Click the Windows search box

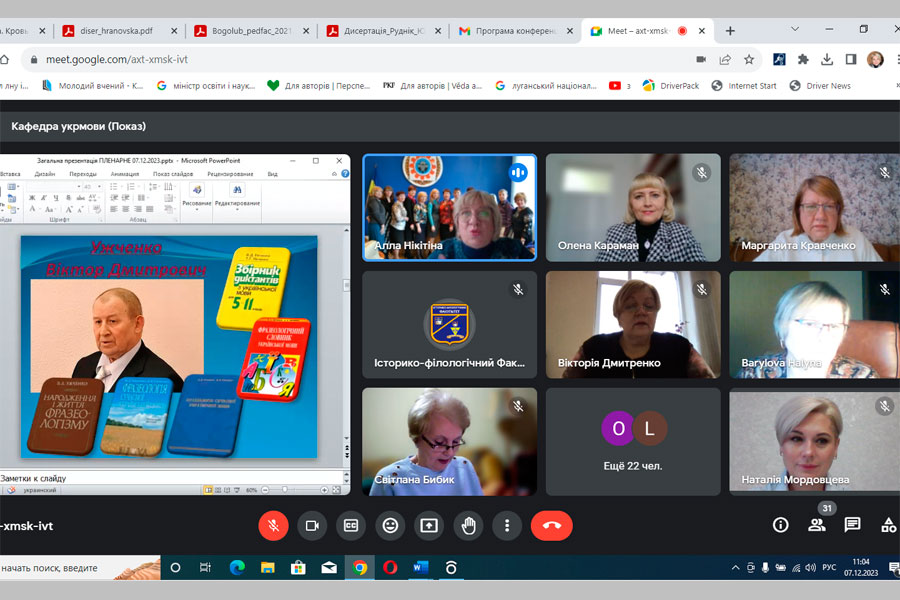pos(80,568)
